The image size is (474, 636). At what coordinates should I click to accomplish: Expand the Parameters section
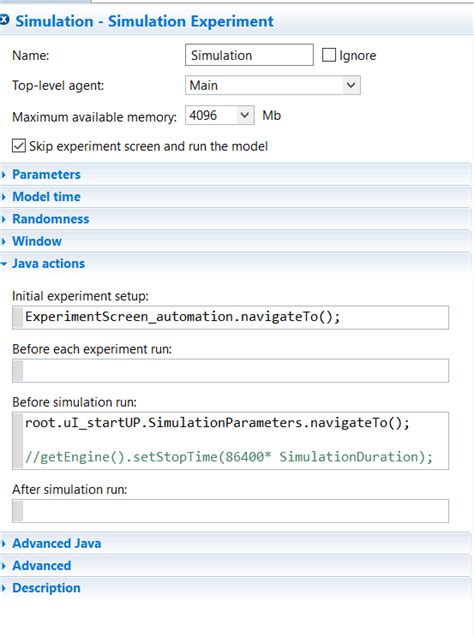point(46,174)
